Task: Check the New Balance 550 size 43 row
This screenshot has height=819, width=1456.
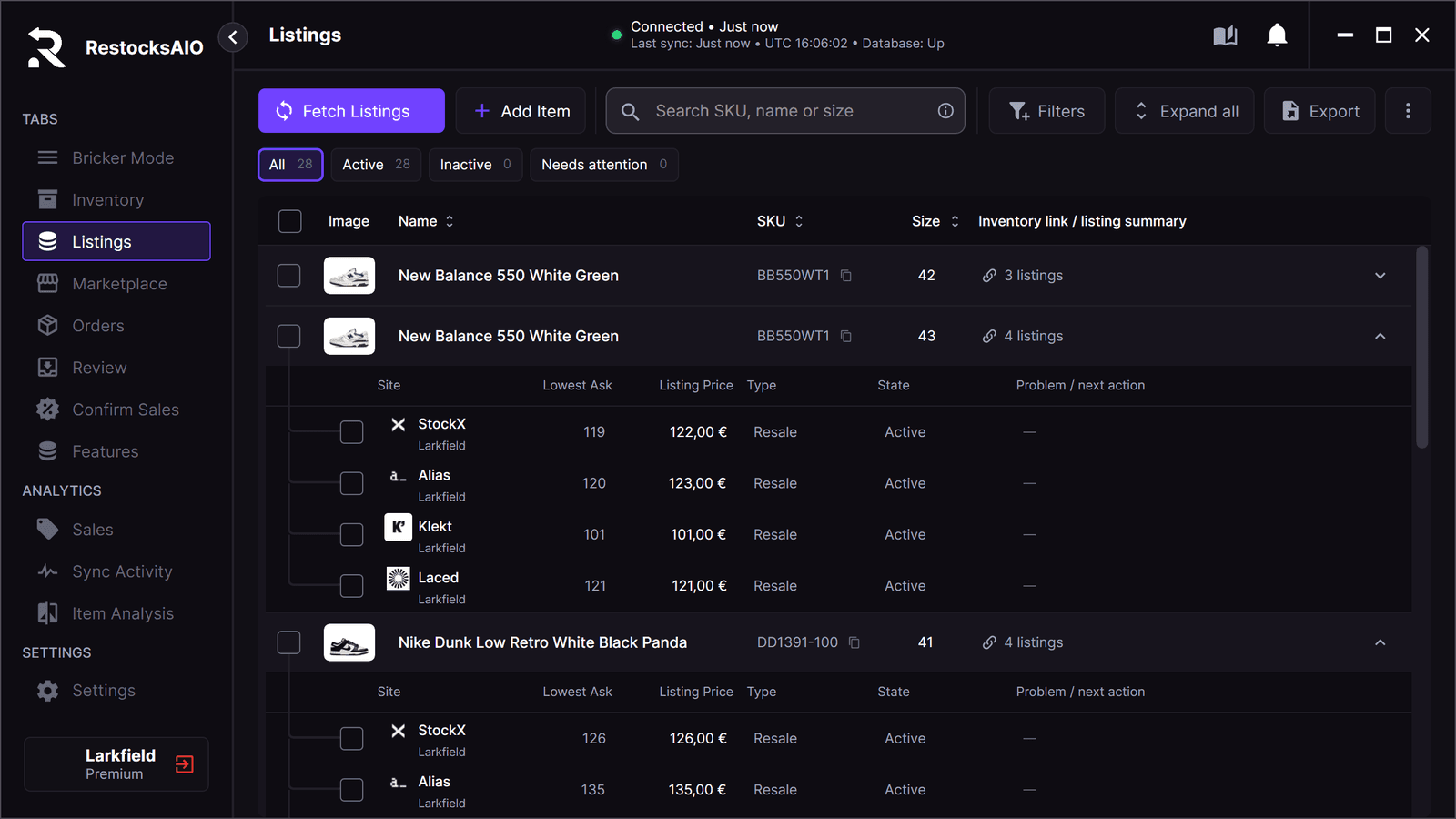Action: click(x=288, y=337)
